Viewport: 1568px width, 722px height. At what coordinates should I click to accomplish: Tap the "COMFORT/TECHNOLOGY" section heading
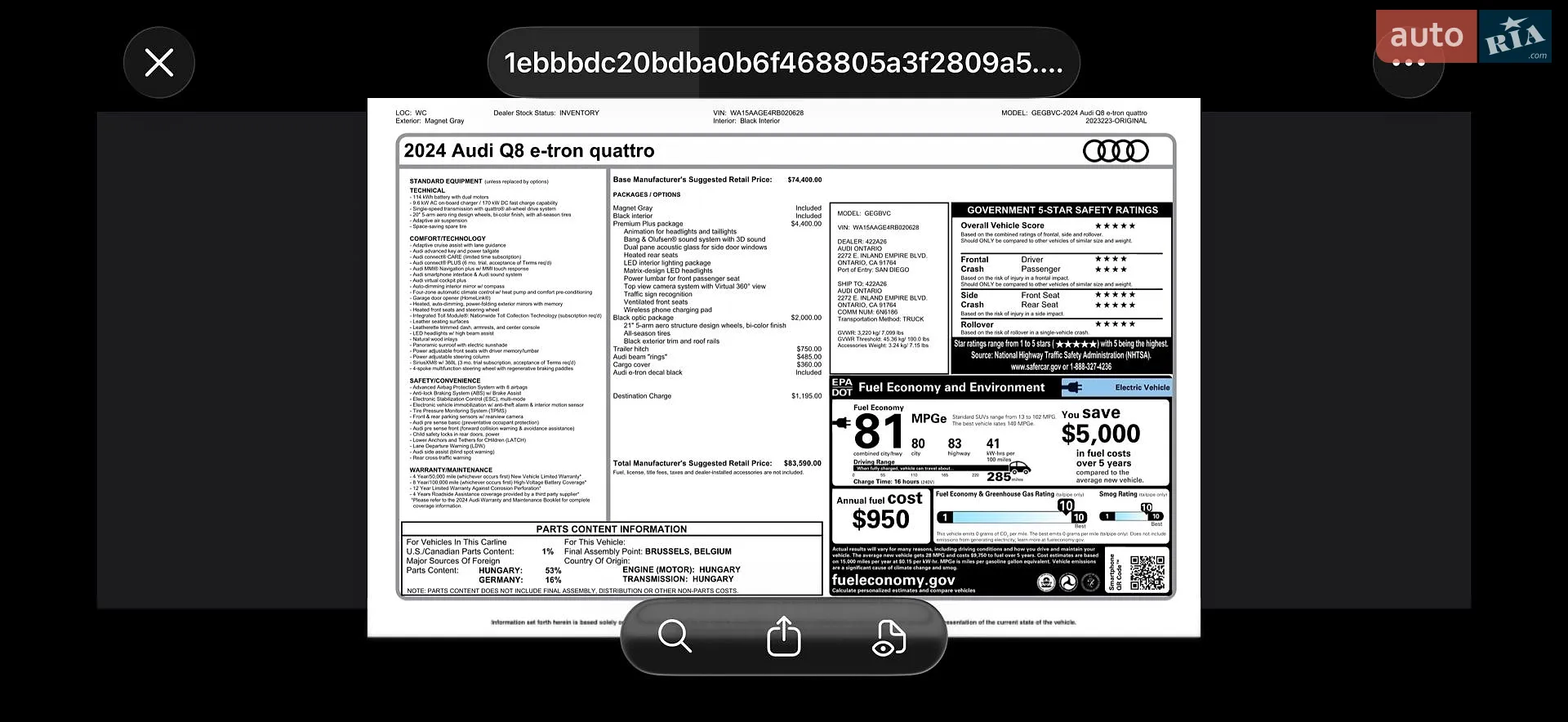tap(447, 238)
